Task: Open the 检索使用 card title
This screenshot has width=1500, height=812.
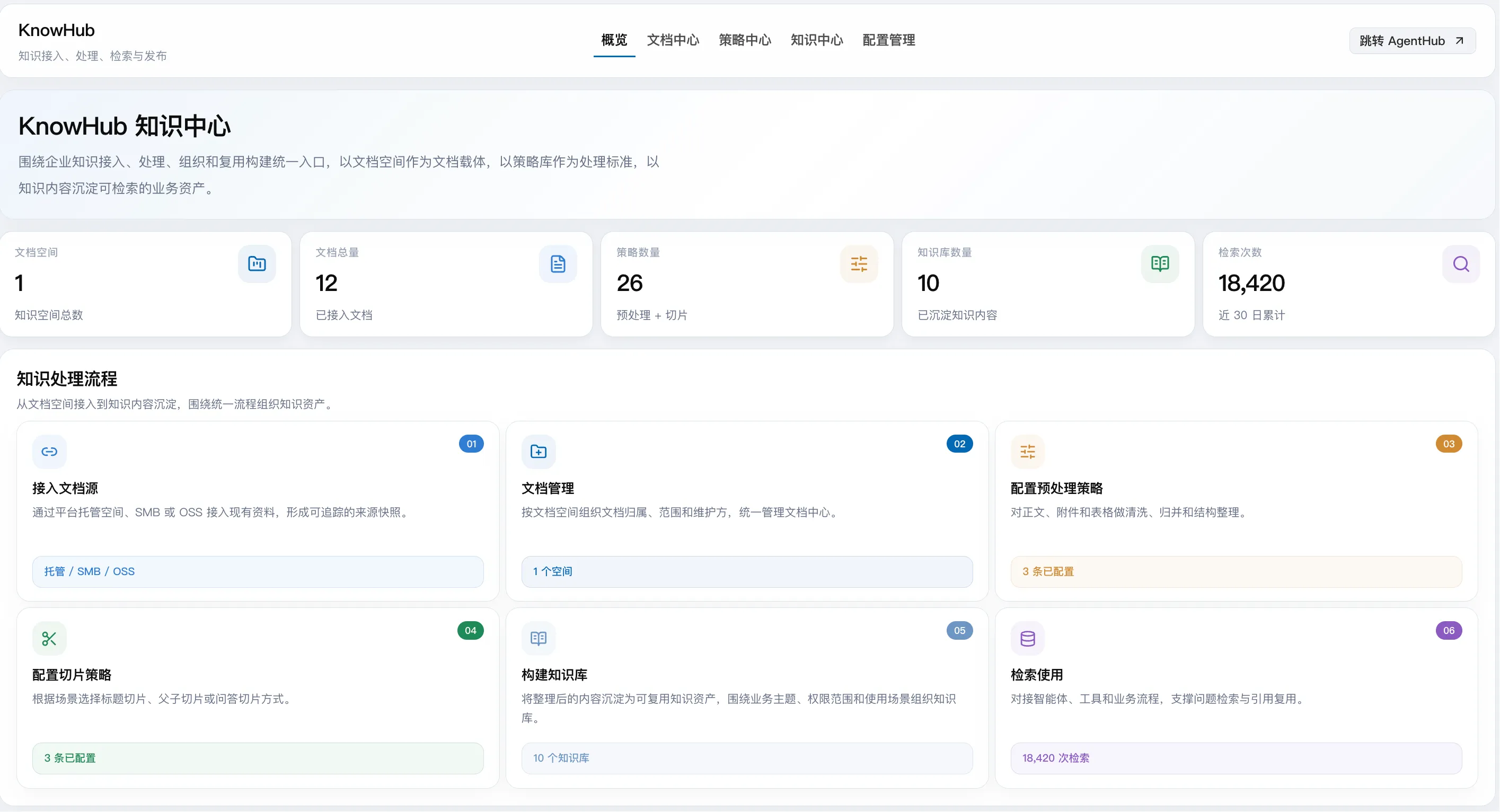Action: (x=1037, y=675)
